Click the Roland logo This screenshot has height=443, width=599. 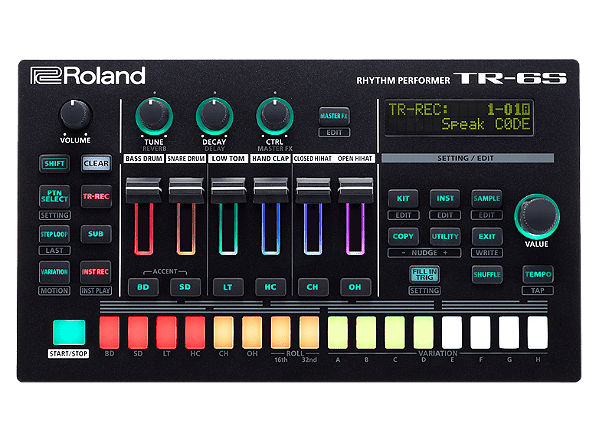pos(88,76)
